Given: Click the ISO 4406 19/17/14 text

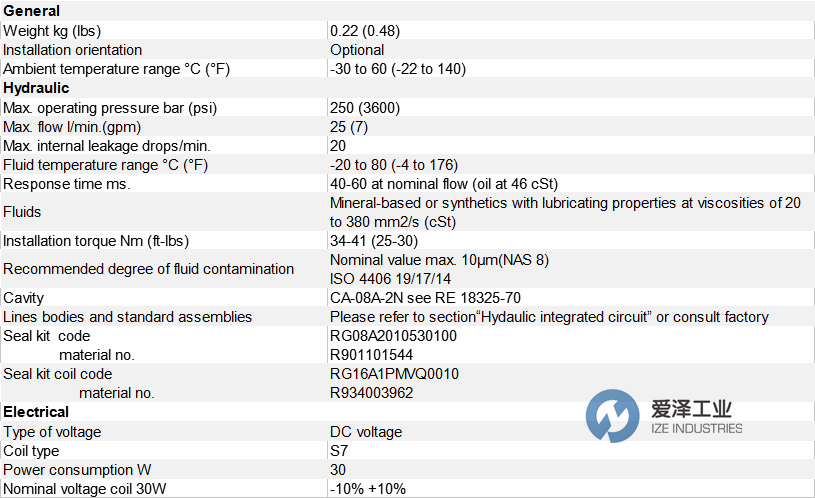Looking at the screenshot, I should pyautogui.click(x=391, y=278).
